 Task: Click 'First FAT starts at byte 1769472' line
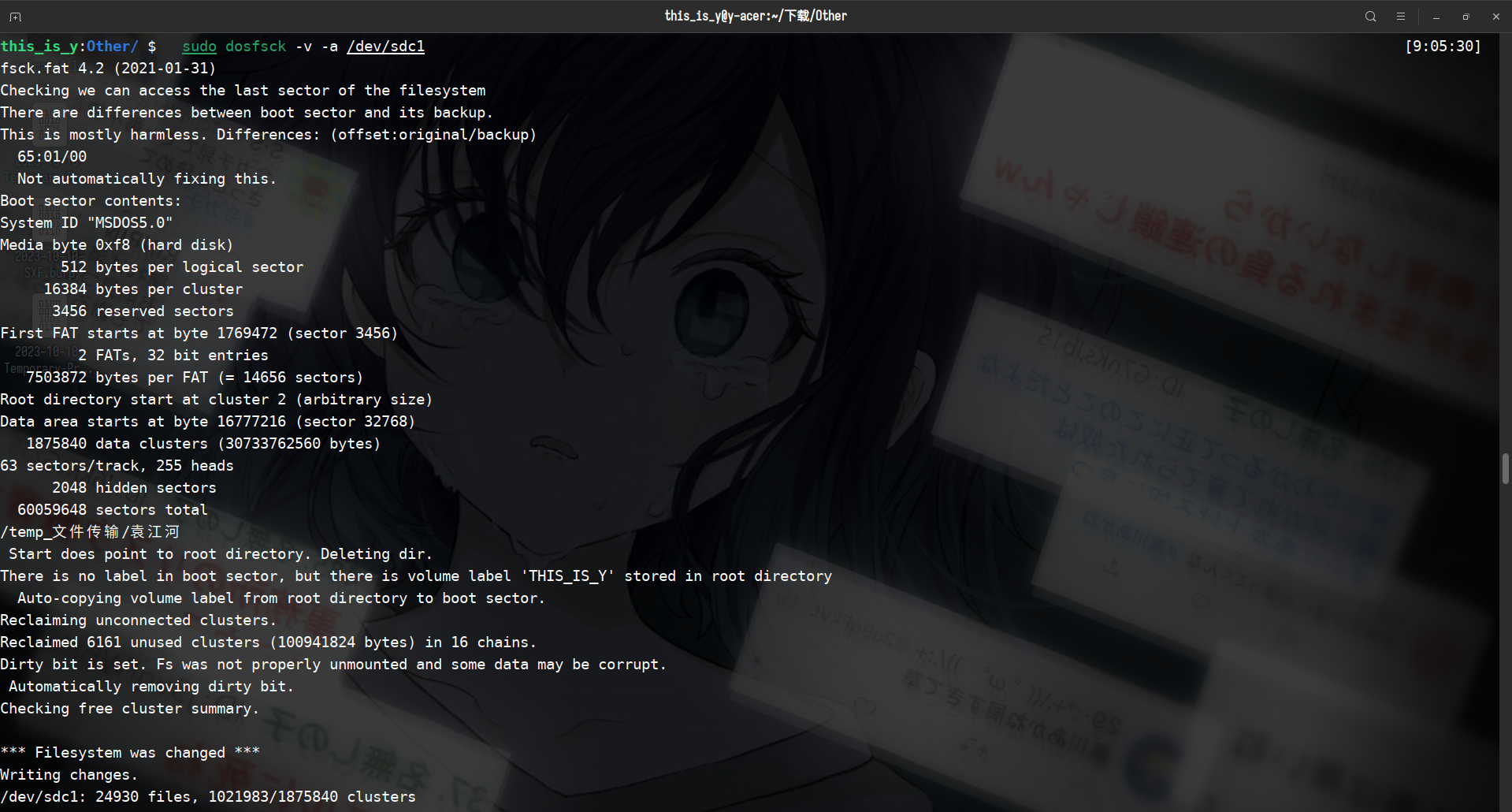(199, 333)
